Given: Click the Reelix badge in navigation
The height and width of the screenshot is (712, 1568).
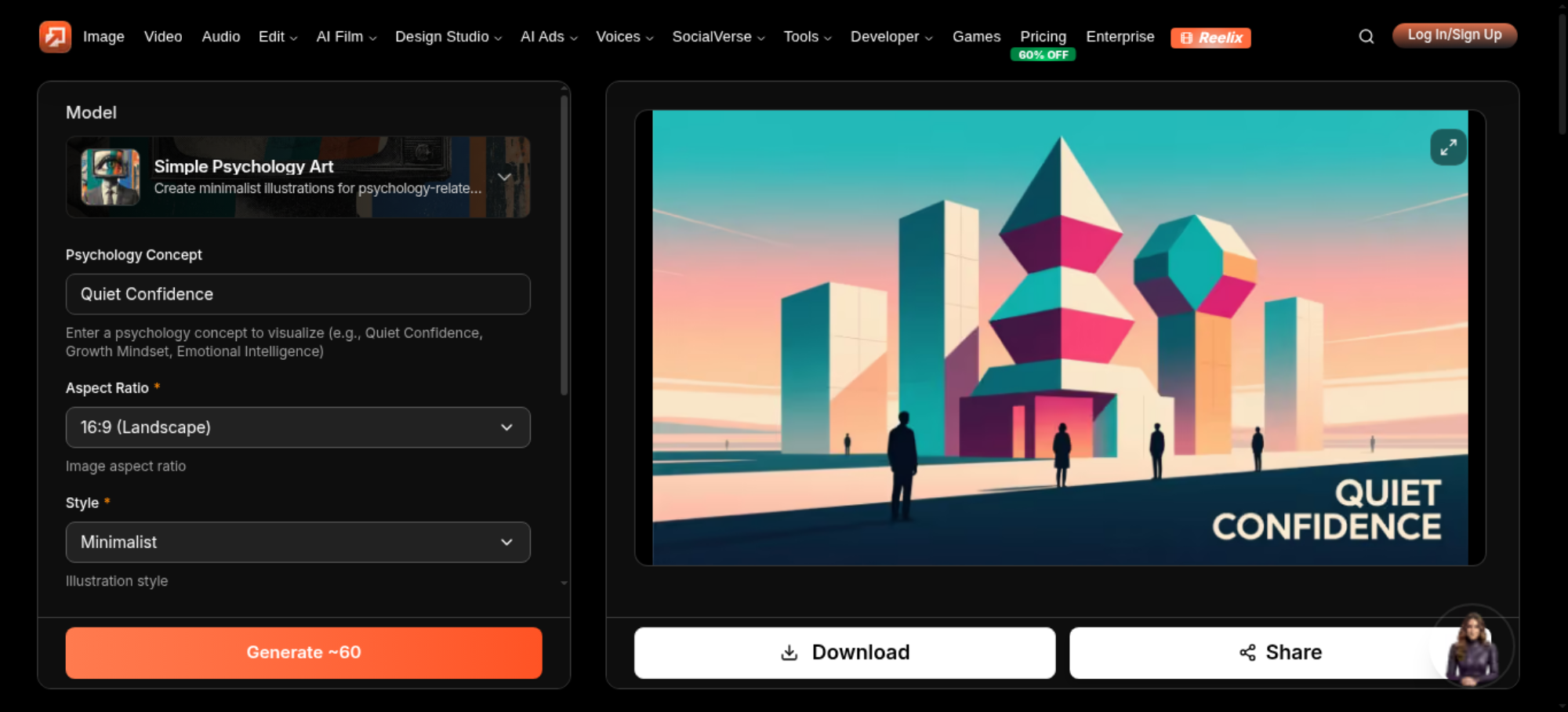Looking at the screenshot, I should click(1210, 38).
